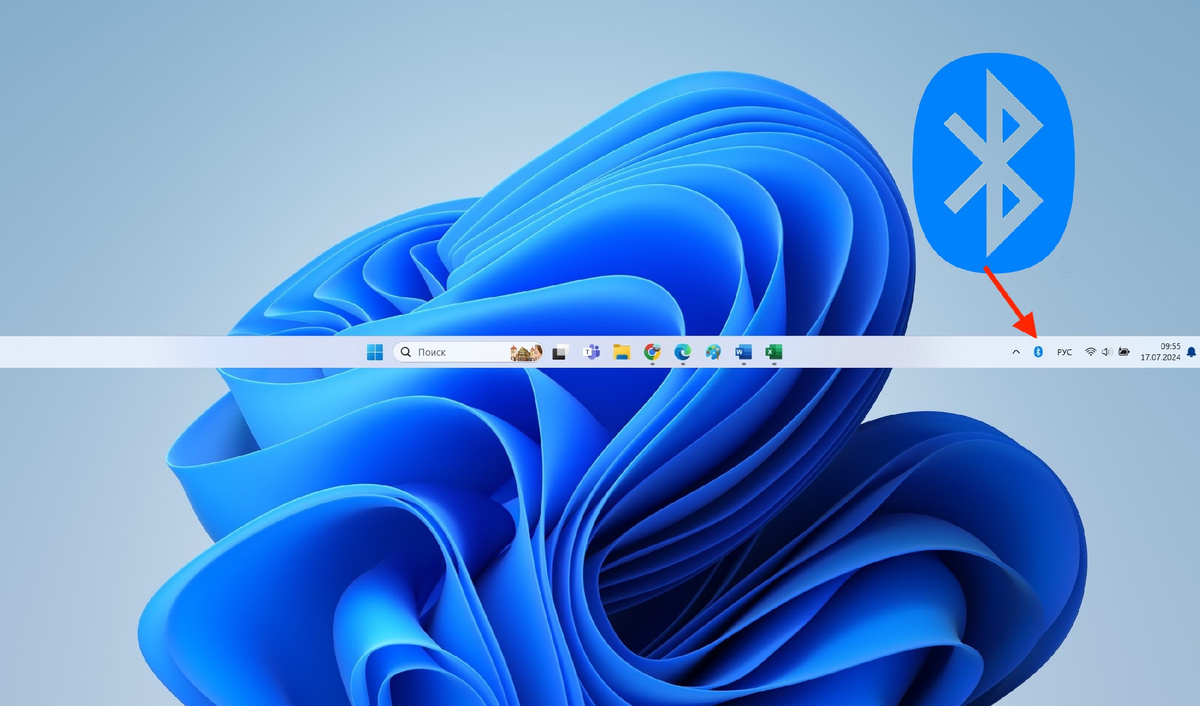Launch Microsoft Teams from the taskbar
Viewport: 1200px width, 706px height.
coord(591,352)
